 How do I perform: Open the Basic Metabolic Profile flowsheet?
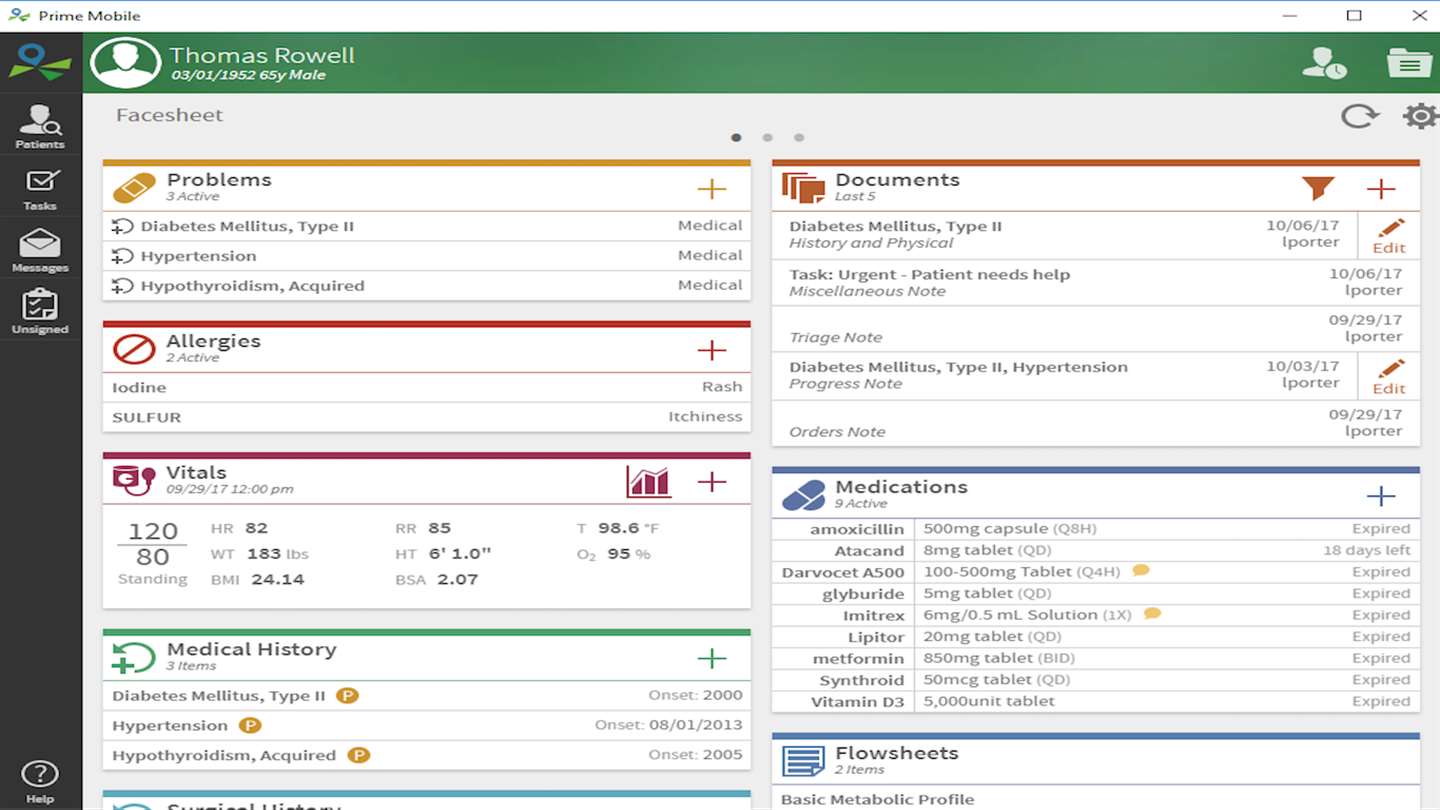click(1096, 799)
